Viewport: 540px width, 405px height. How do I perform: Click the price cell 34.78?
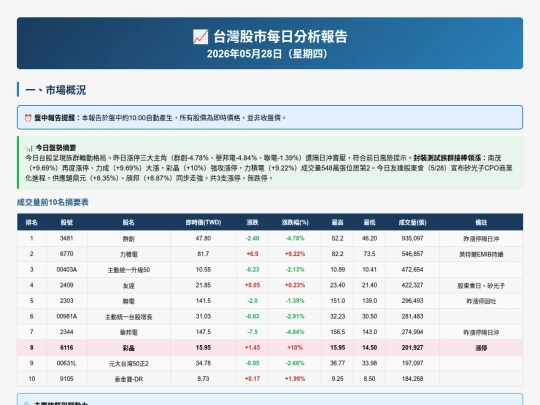[x=204, y=363]
